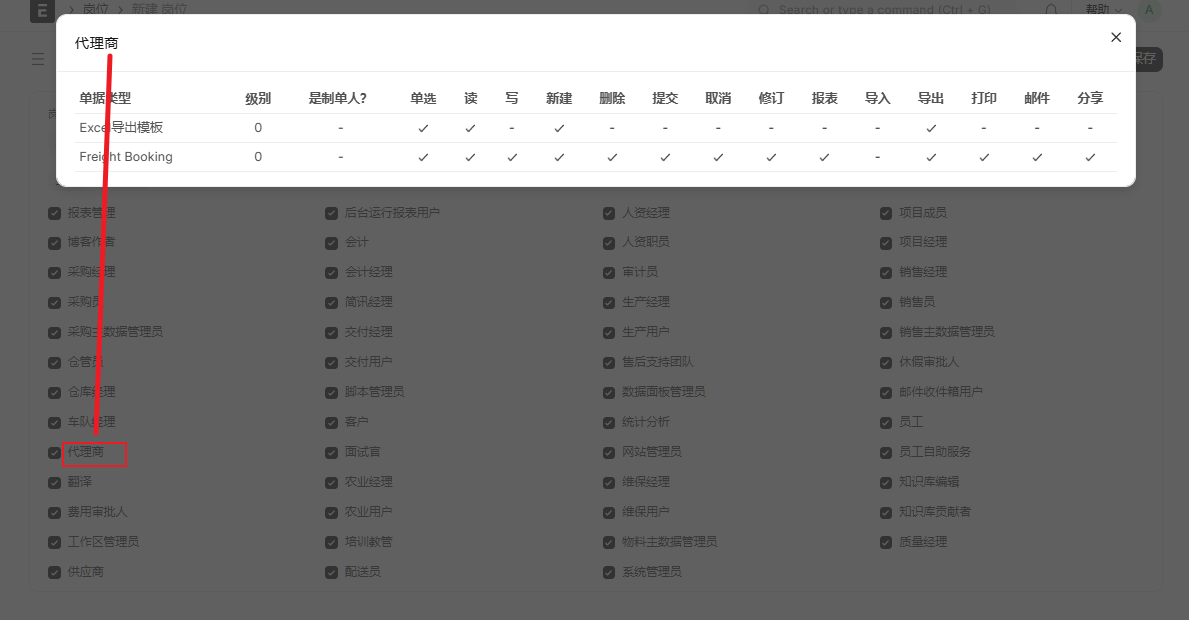
Task: Close the 代理商 permissions dialog
Action: point(1116,37)
